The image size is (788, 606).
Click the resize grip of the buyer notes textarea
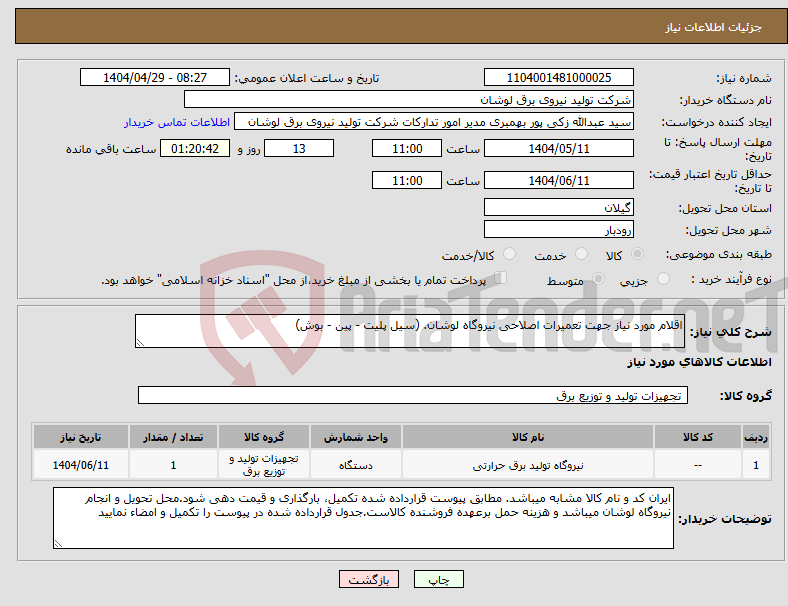coord(58,543)
